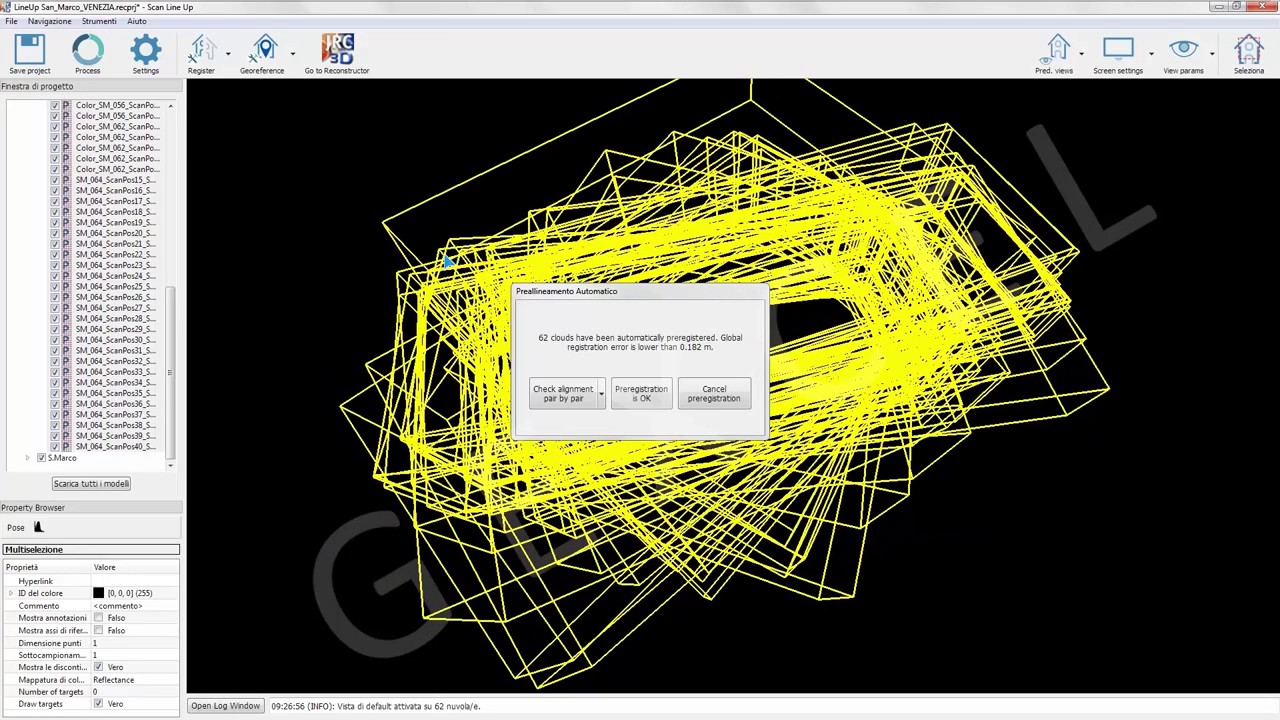The width and height of the screenshot is (1280, 720).
Task: Open the View params dropdown arrow
Action: point(1212,53)
